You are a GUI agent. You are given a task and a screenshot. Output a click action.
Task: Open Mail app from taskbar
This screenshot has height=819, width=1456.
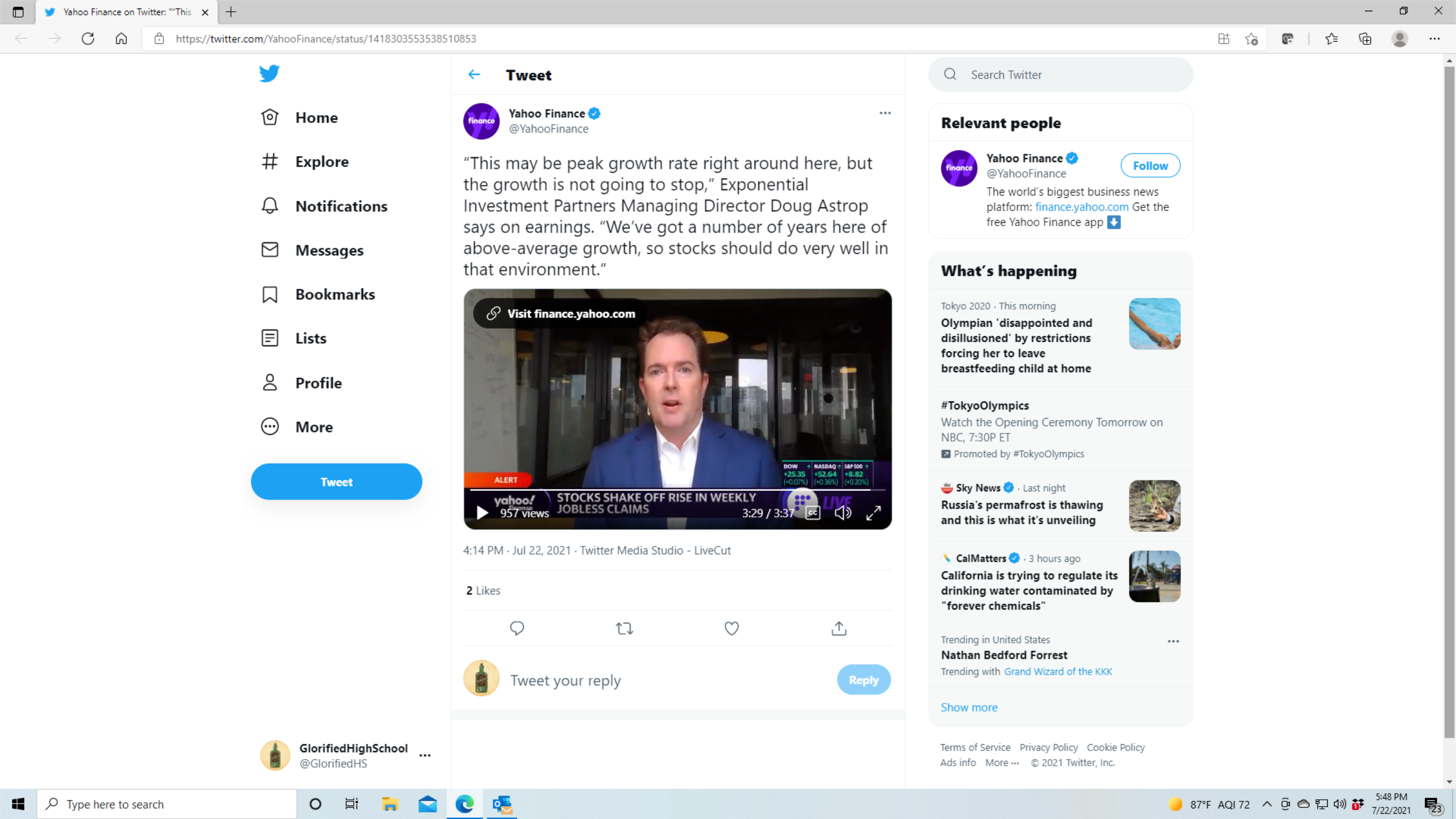point(427,803)
